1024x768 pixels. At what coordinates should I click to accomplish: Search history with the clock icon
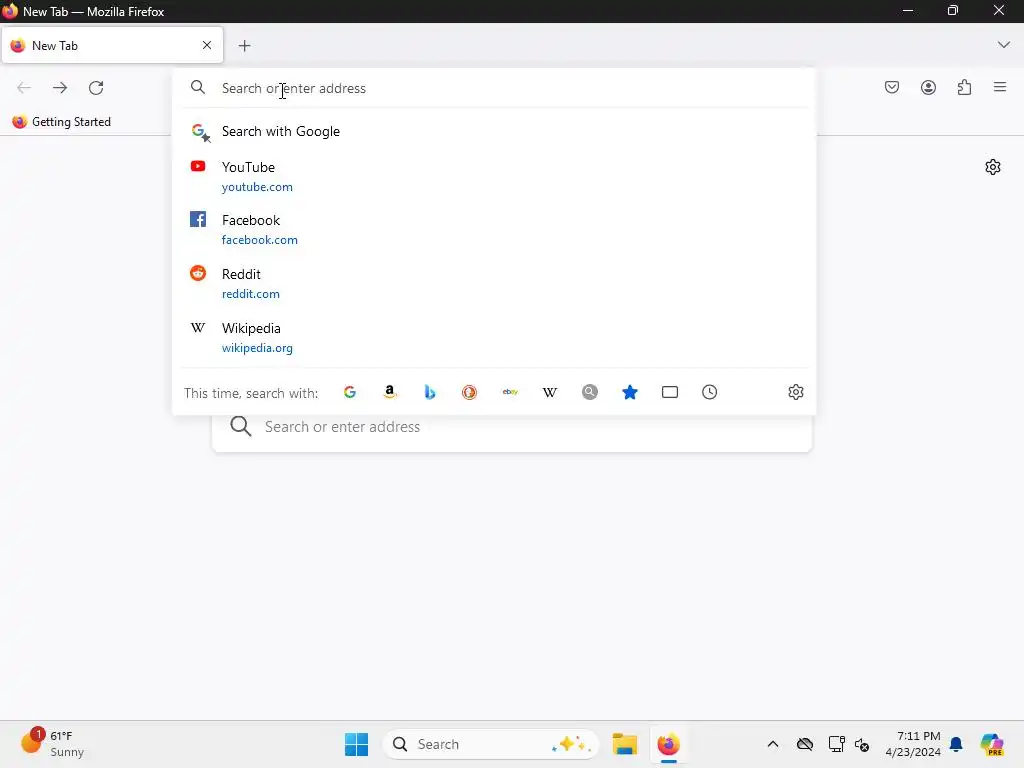[709, 392]
